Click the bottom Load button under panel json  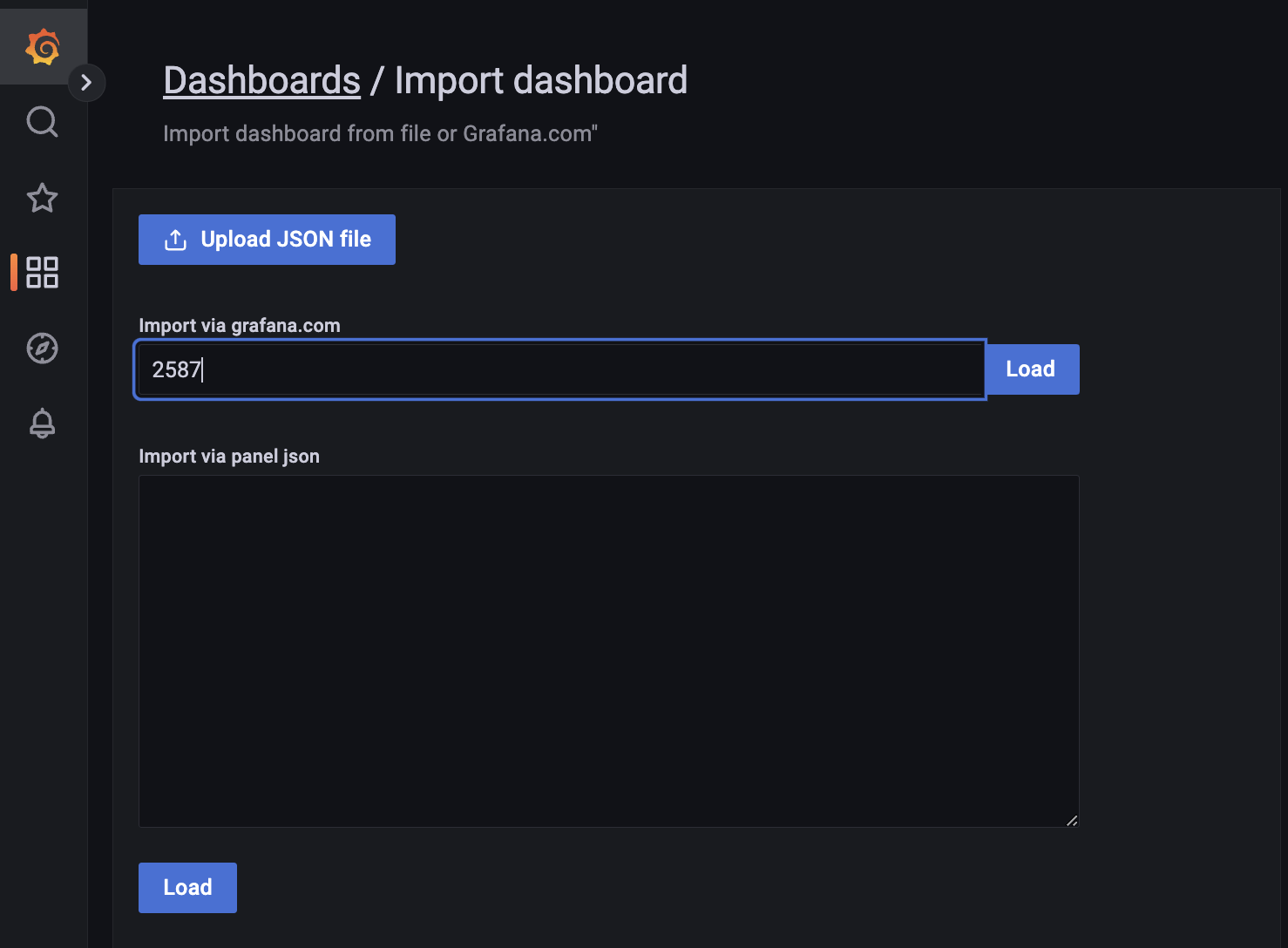coord(187,888)
